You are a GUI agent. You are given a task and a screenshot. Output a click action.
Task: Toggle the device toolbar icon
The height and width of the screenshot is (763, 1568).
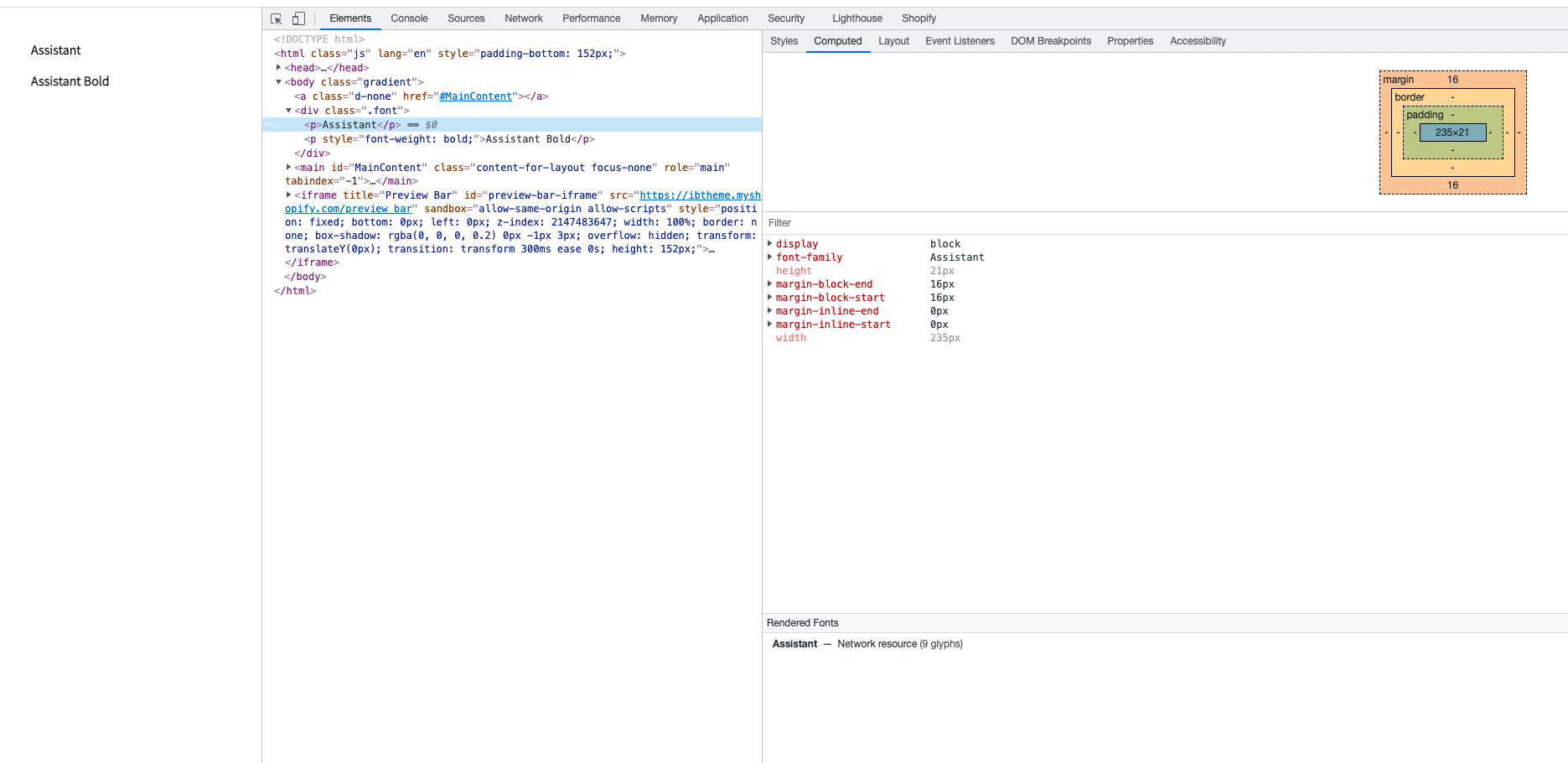298,18
